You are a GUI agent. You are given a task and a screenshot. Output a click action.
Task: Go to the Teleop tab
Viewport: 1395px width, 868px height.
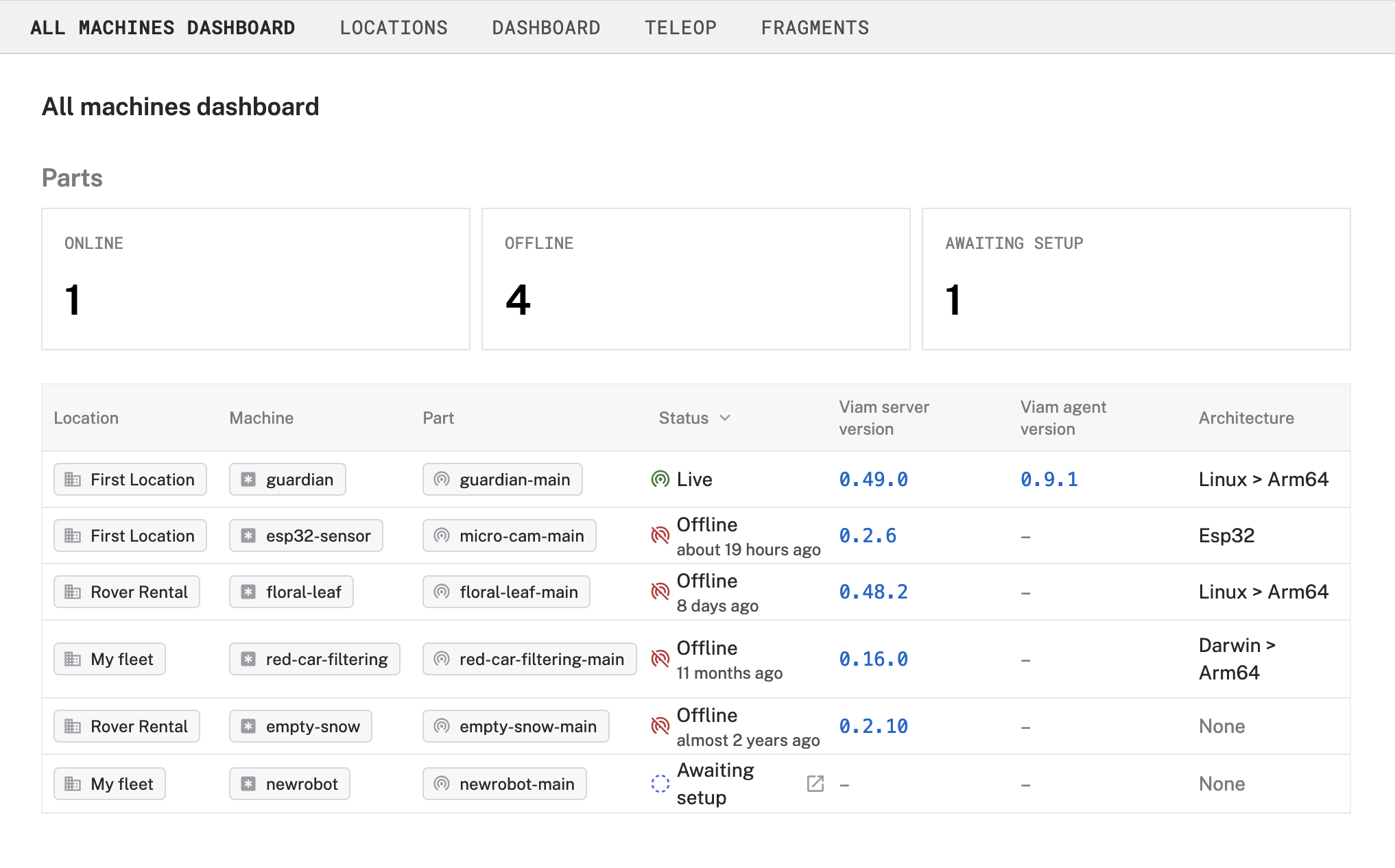(x=680, y=27)
